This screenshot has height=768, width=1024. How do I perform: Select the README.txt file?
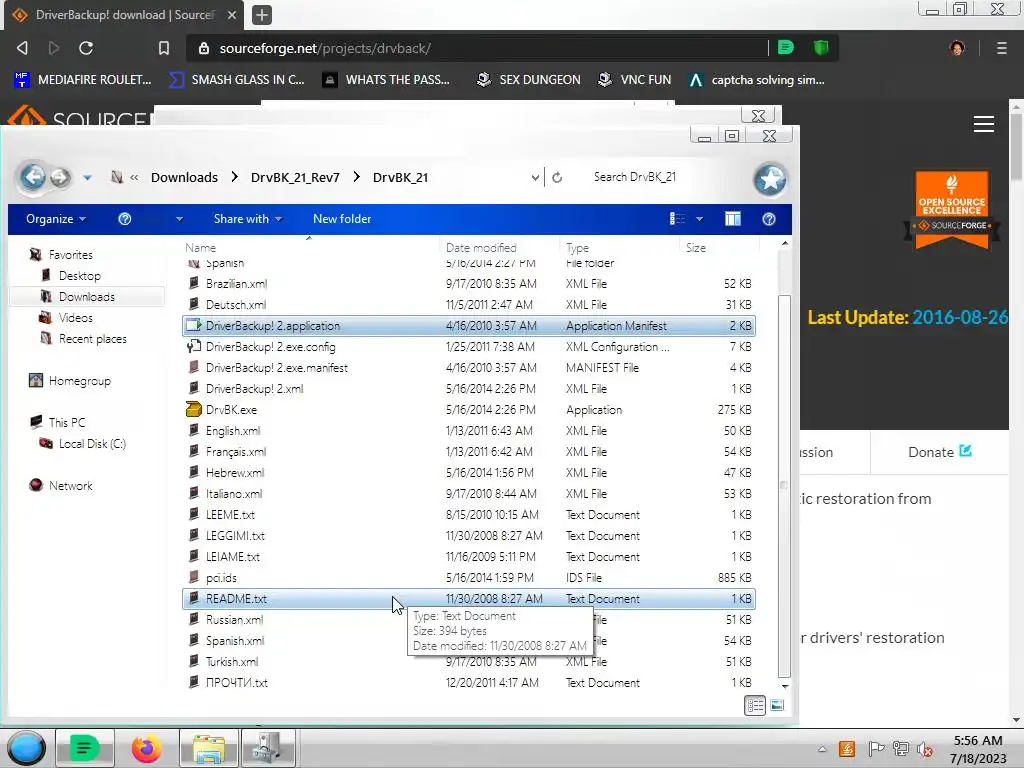pyautogui.click(x=468, y=598)
